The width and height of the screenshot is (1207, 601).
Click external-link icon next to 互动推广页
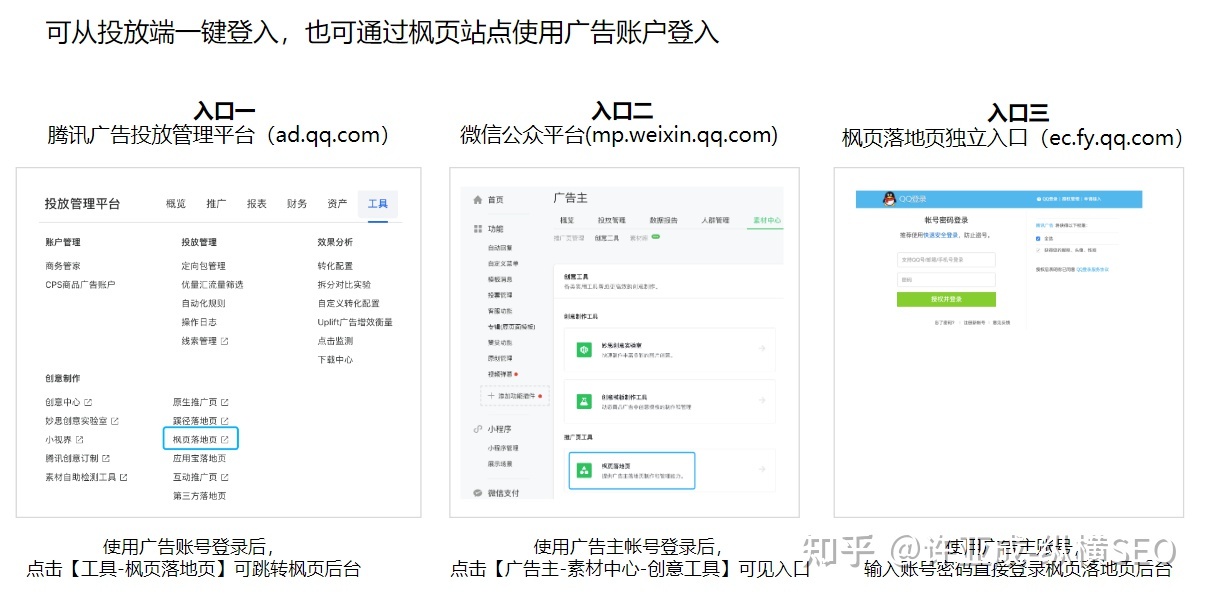[x=225, y=477]
